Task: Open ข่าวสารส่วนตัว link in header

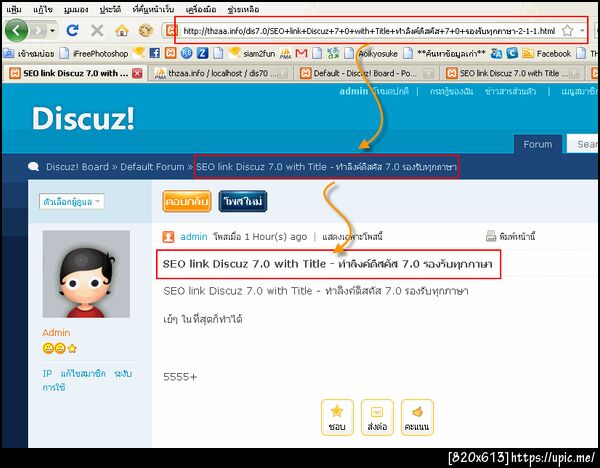Action: click(510, 91)
